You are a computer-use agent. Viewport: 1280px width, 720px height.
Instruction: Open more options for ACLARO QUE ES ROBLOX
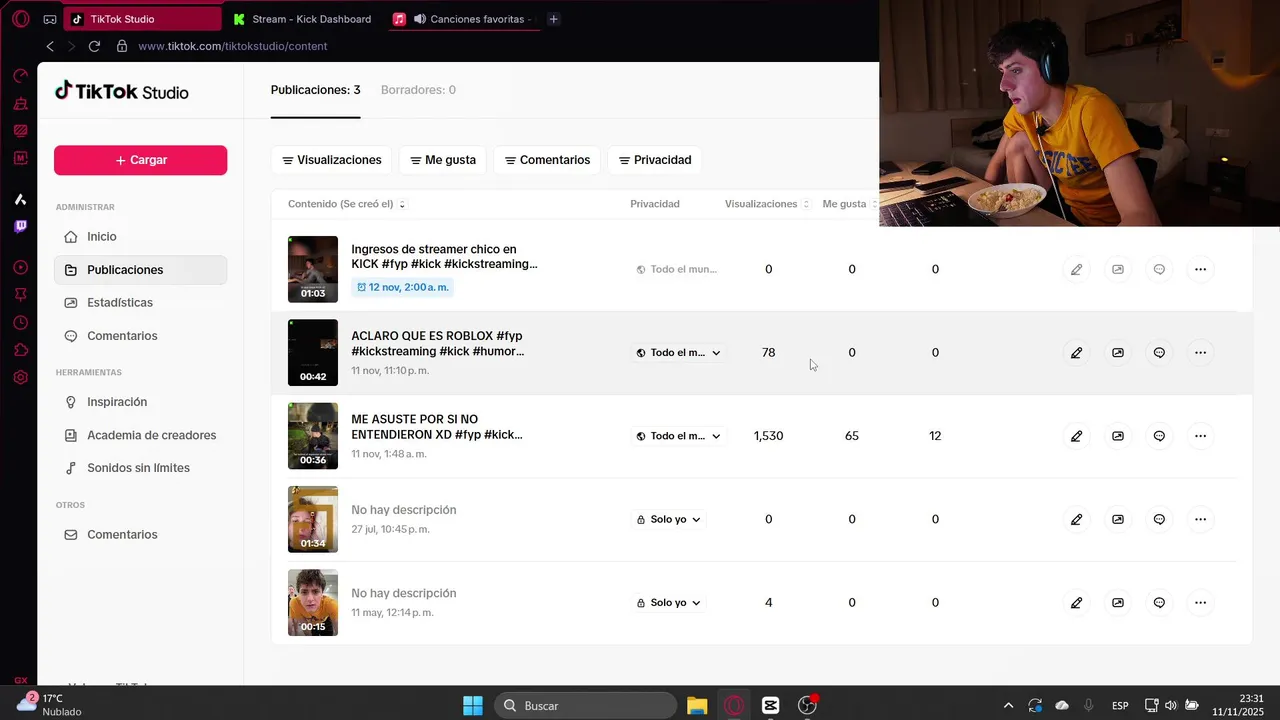[1200, 352]
